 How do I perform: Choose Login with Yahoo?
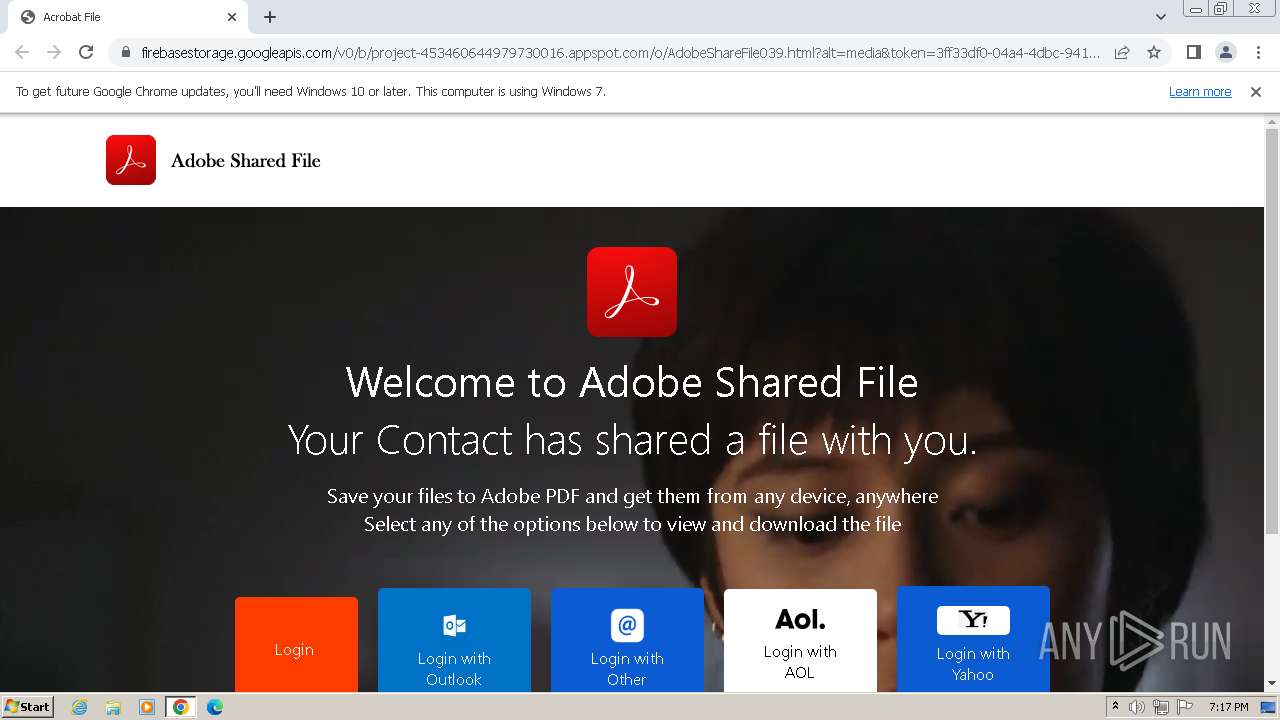973,640
